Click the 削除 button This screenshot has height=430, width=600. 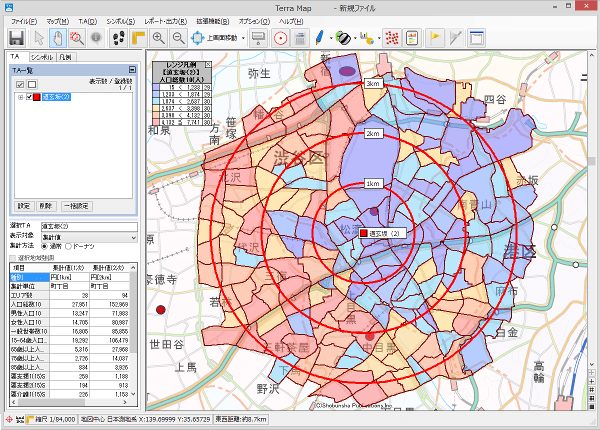(x=46, y=206)
